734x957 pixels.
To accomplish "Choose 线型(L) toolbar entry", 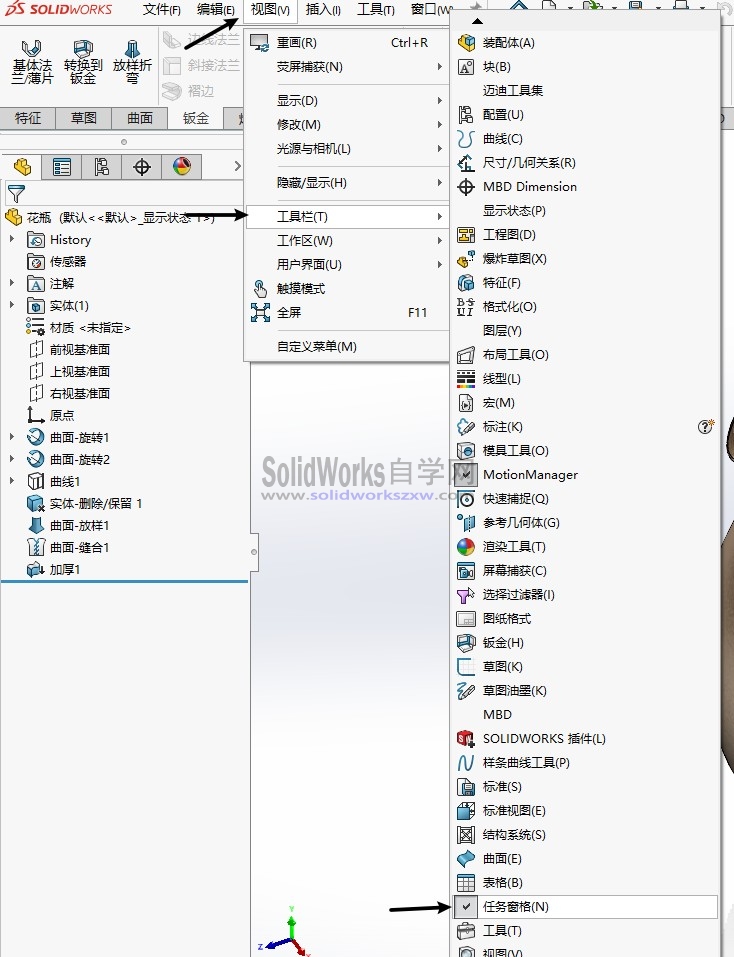I will coord(585,378).
